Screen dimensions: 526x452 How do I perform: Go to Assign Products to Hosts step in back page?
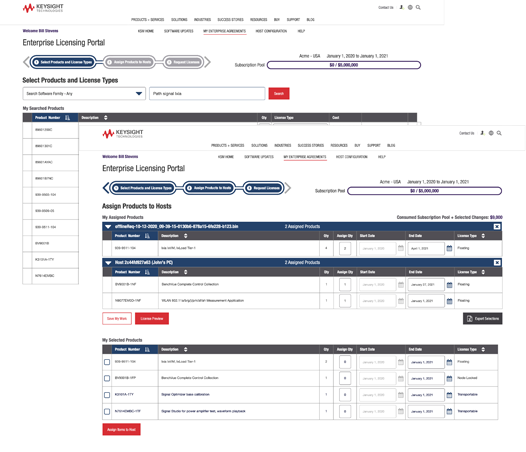[x=129, y=62]
